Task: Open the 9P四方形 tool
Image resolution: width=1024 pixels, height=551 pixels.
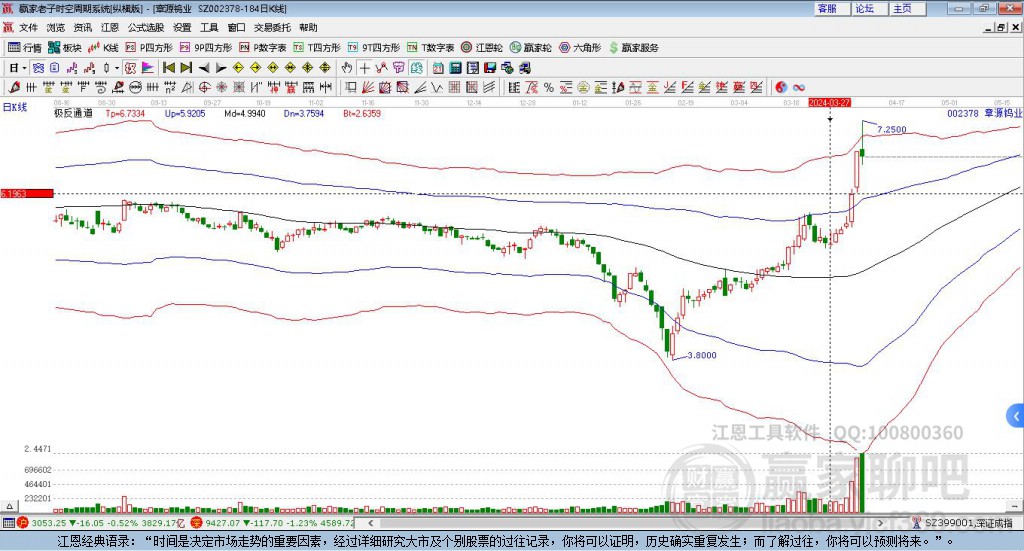Action: (206, 48)
